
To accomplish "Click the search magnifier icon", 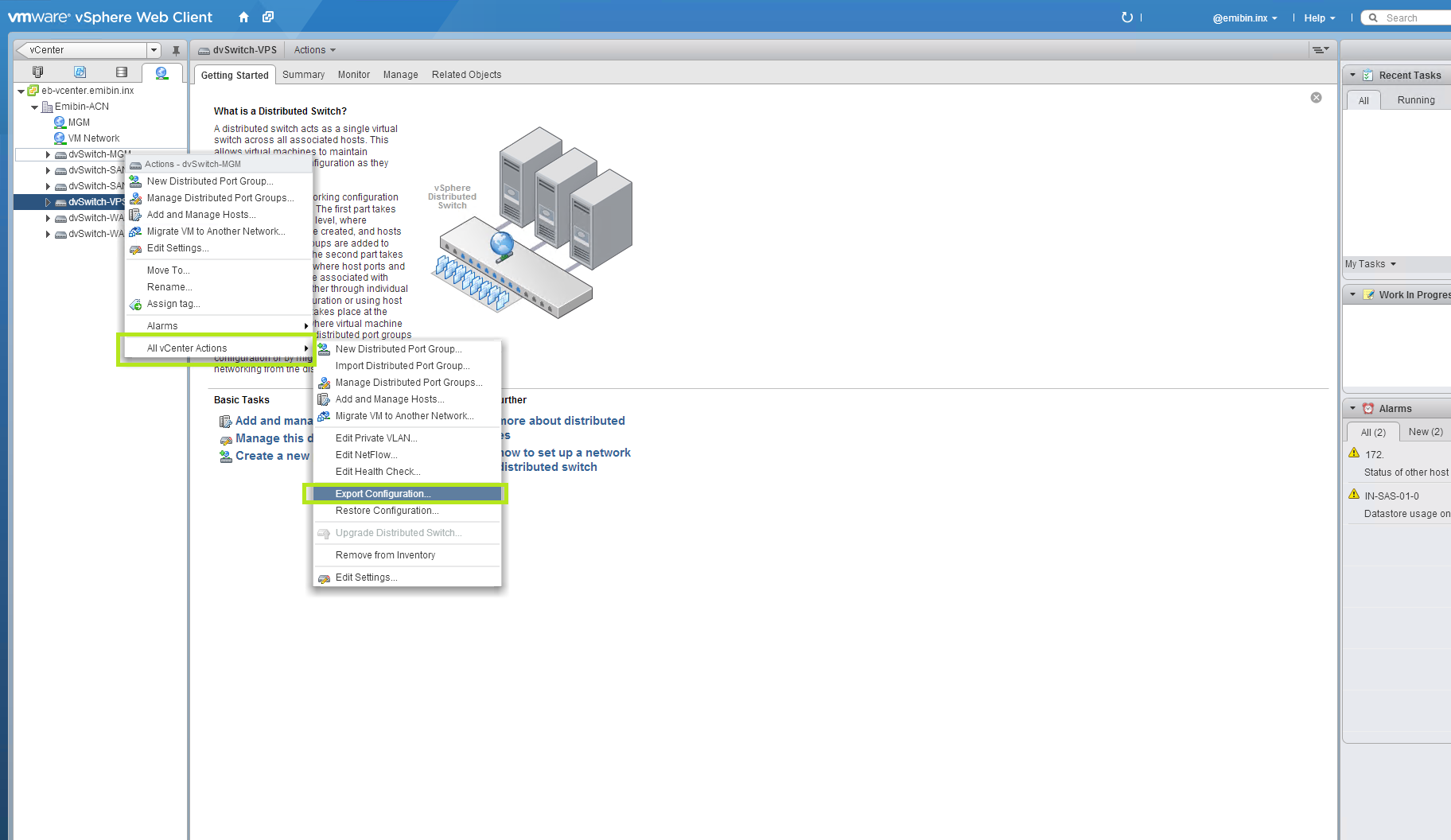I will (1373, 17).
